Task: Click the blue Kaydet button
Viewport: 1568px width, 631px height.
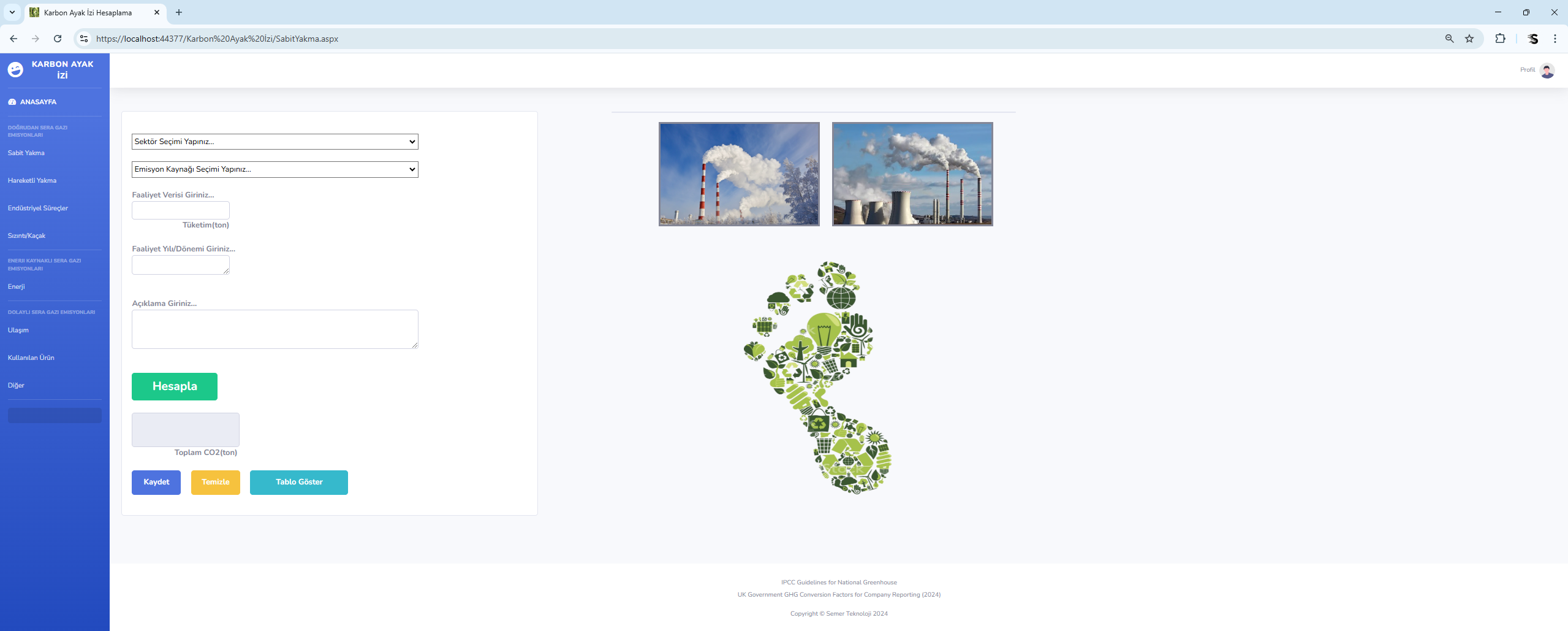Action: coord(156,482)
